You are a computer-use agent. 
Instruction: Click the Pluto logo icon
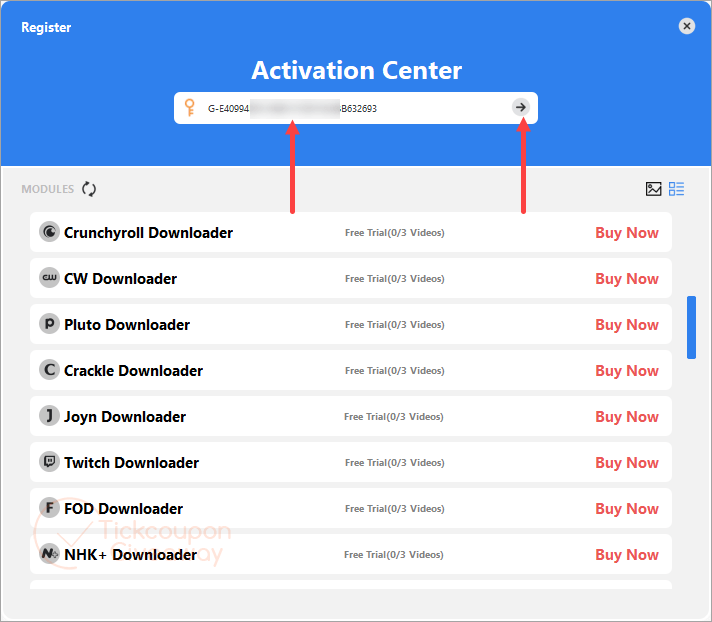point(49,324)
